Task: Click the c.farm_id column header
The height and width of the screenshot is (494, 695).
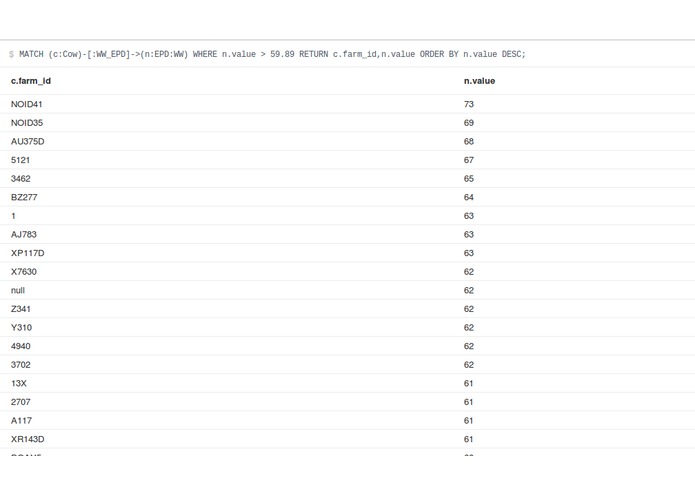Action: click(x=31, y=81)
